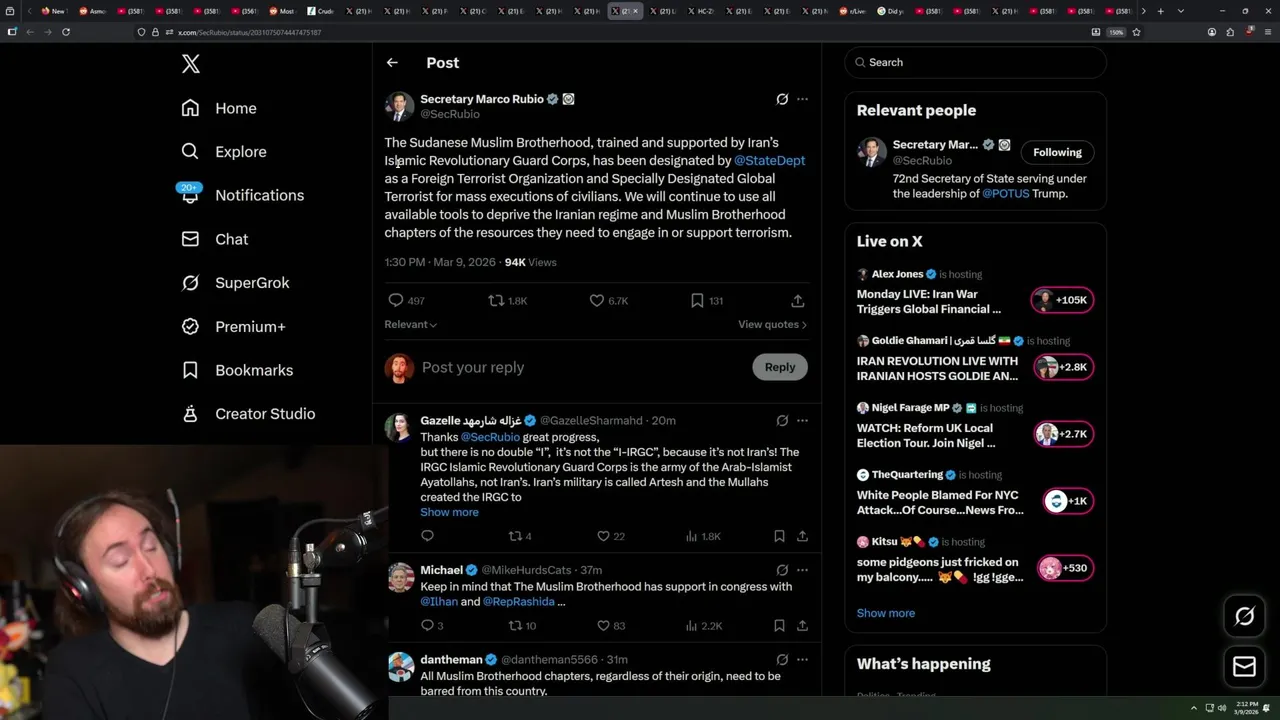Open Bookmarks in the sidebar
This screenshot has width=1280, height=720.
237,370
